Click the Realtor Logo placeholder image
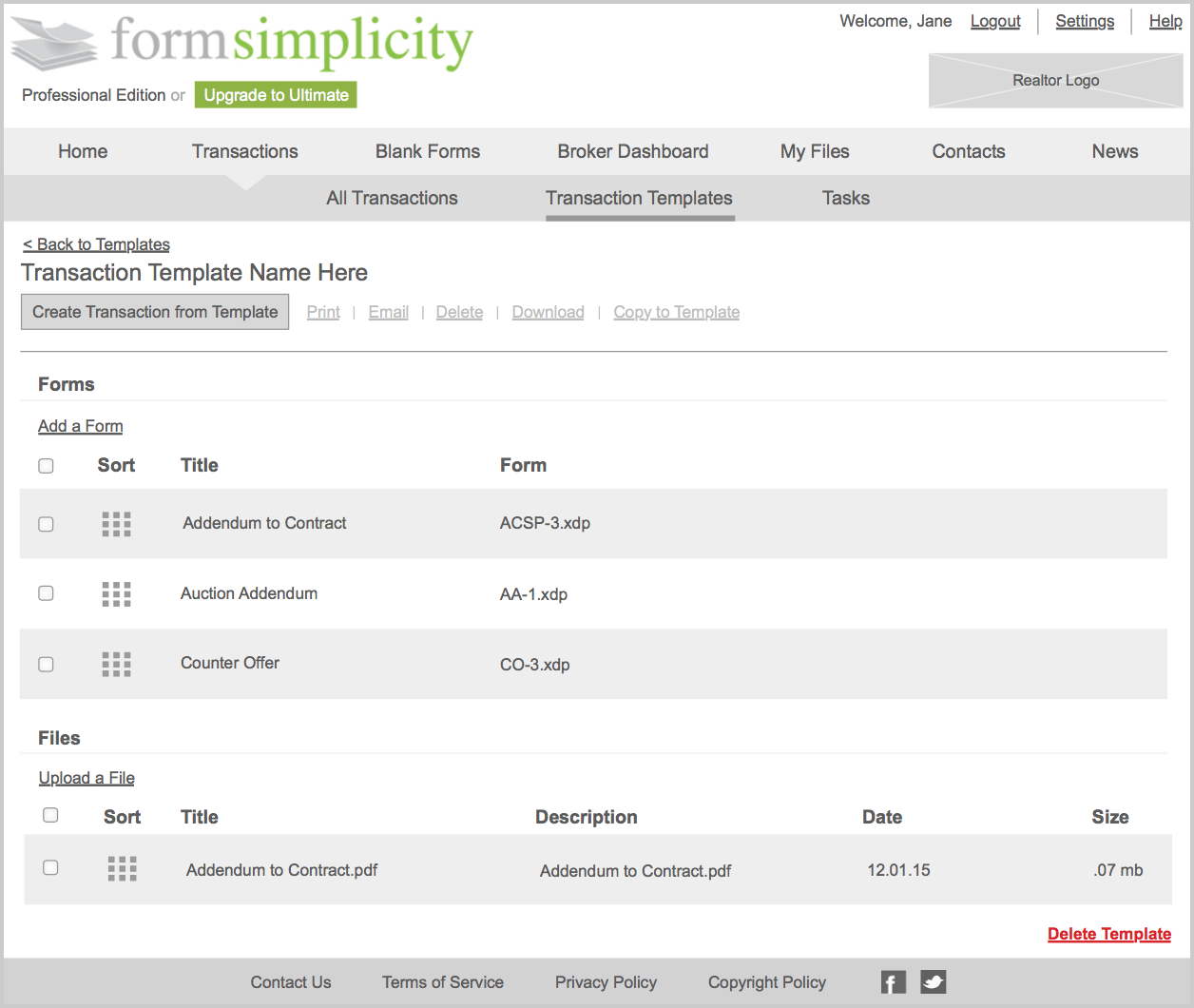The height and width of the screenshot is (1008, 1194). coord(1055,81)
